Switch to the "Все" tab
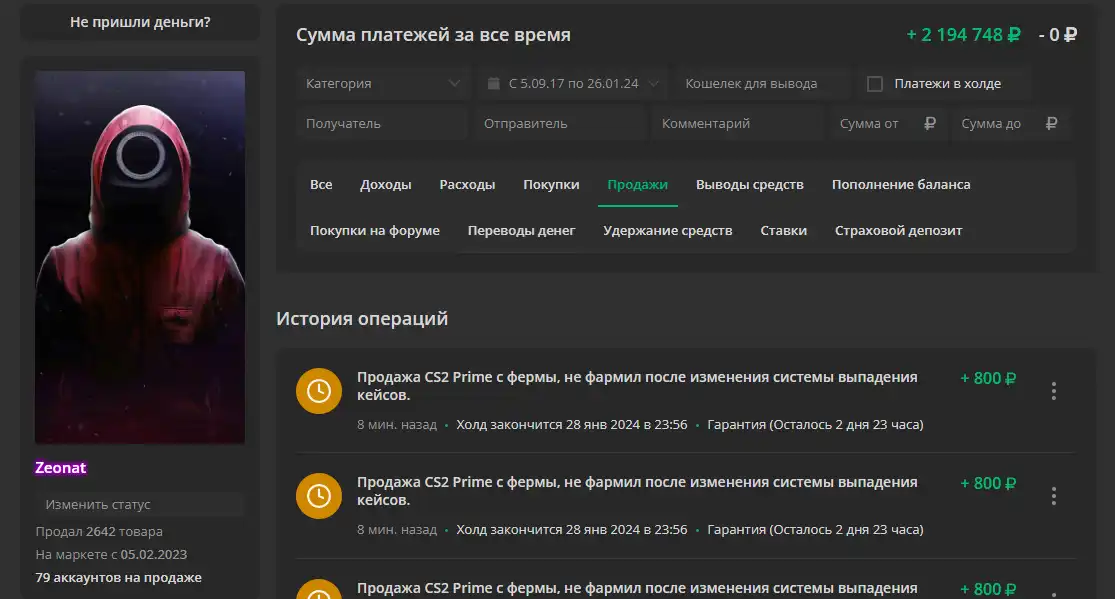The height and width of the screenshot is (599, 1115). point(321,184)
